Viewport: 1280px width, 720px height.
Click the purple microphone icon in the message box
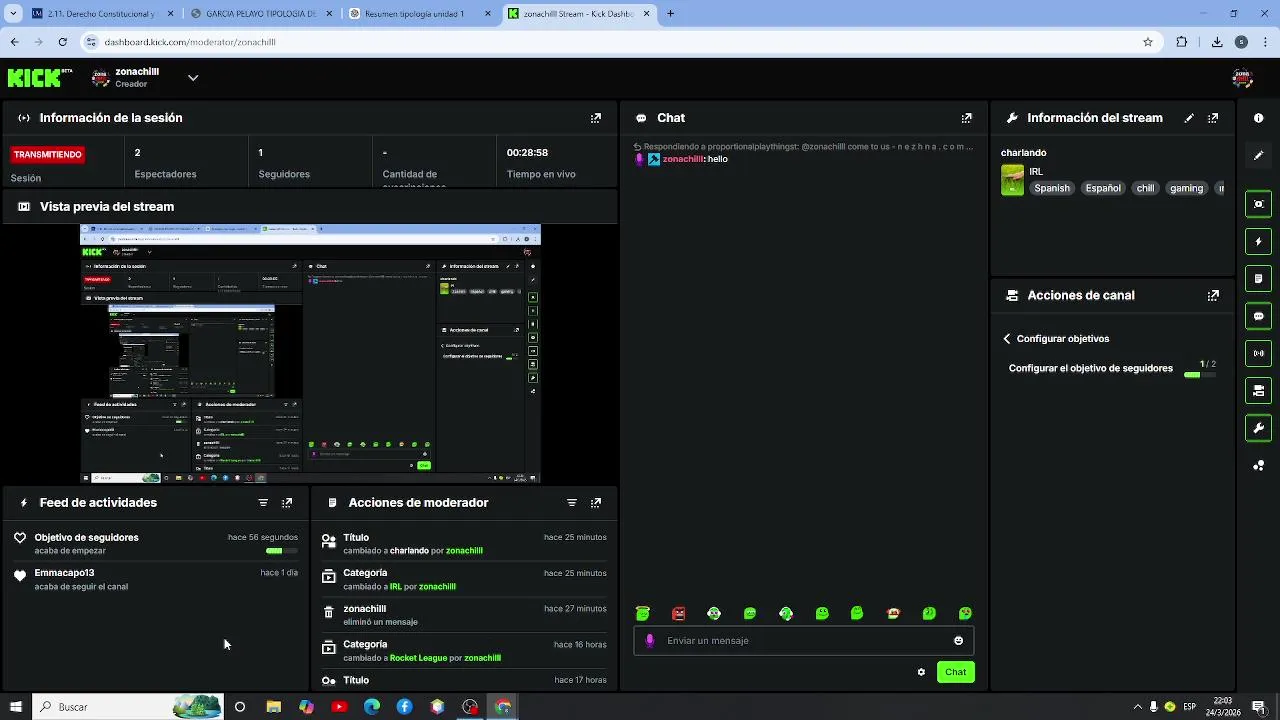tap(649, 641)
